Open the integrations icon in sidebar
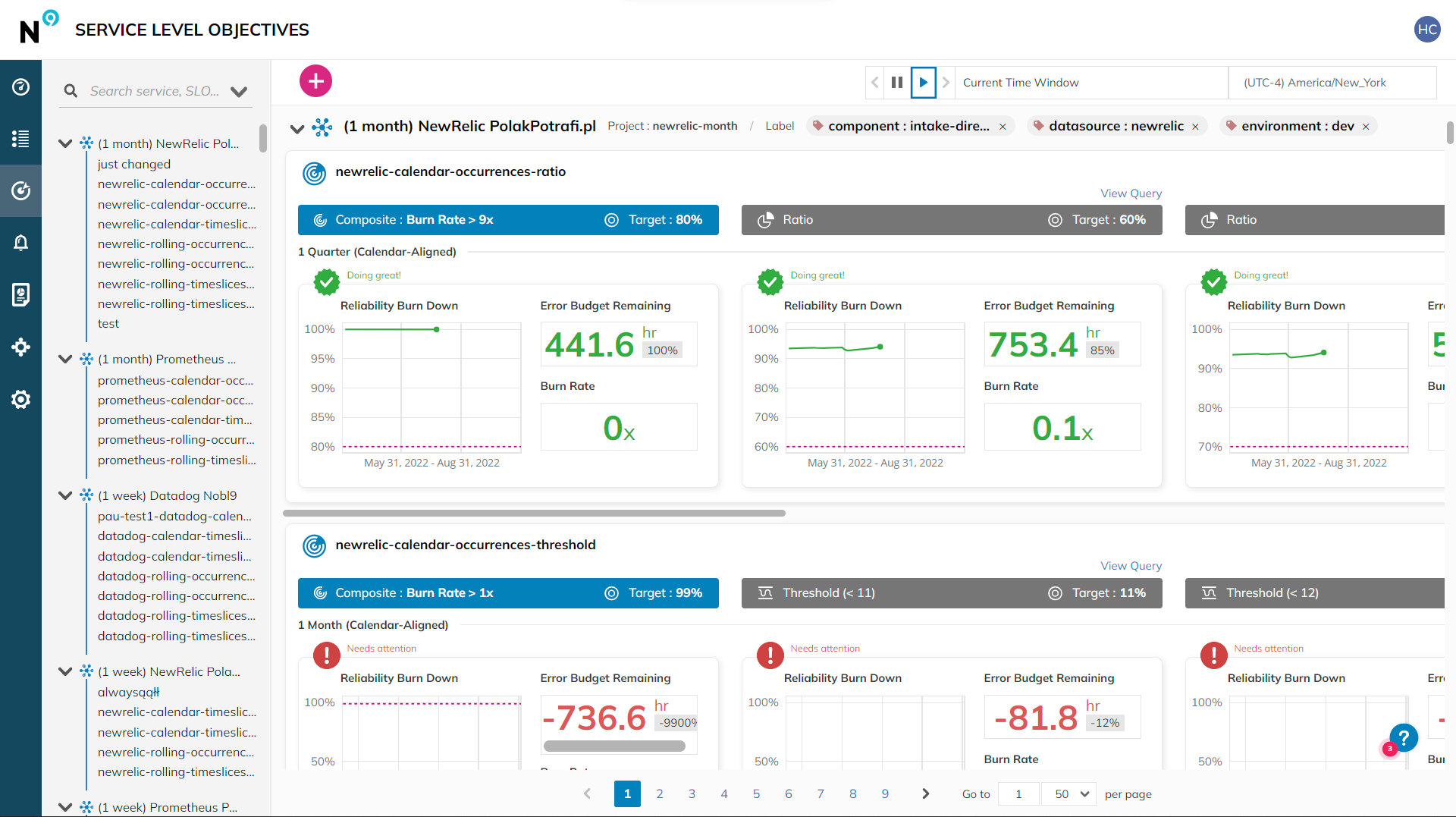The image size is (1456, 817). tap(20, 347)
